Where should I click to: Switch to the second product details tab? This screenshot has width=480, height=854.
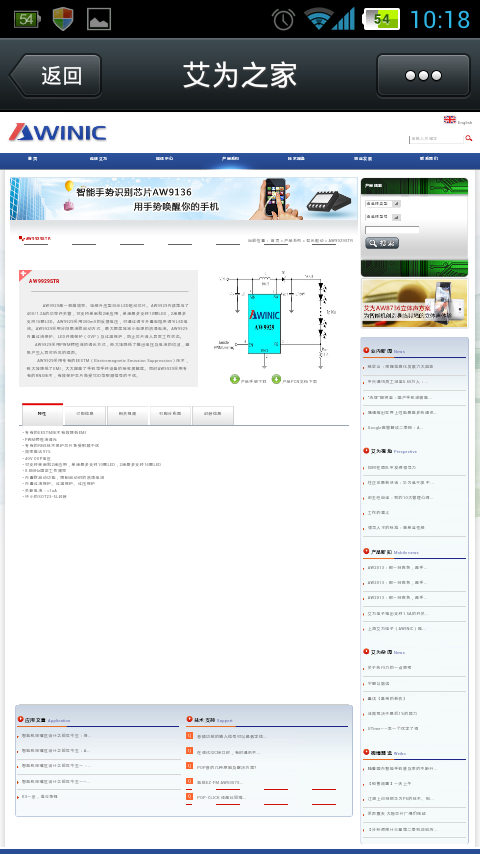pyautogui.click(x=85, y=415)
